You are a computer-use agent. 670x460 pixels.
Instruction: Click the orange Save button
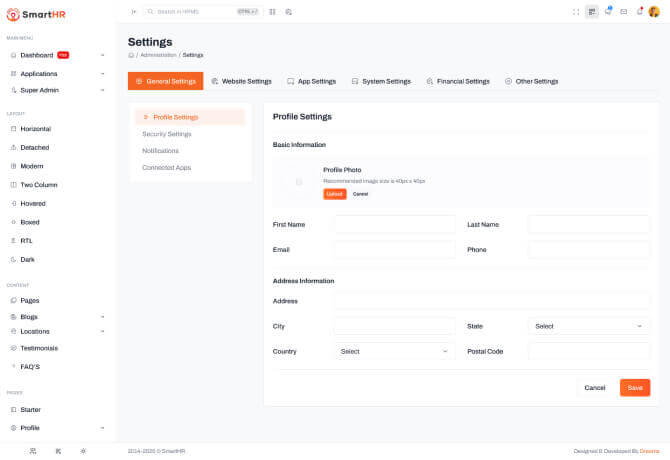634,387
